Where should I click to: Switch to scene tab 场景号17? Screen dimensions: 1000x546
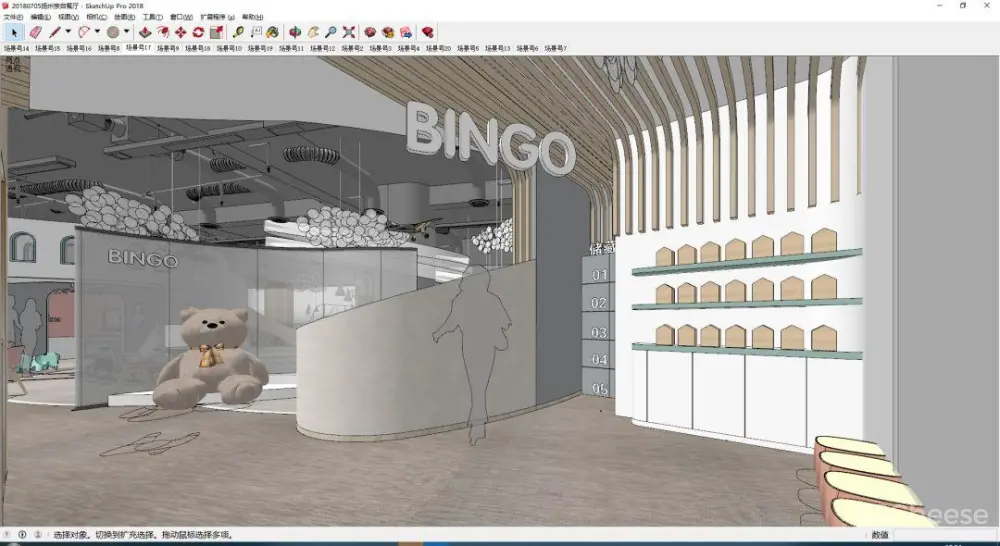(138, 47)
